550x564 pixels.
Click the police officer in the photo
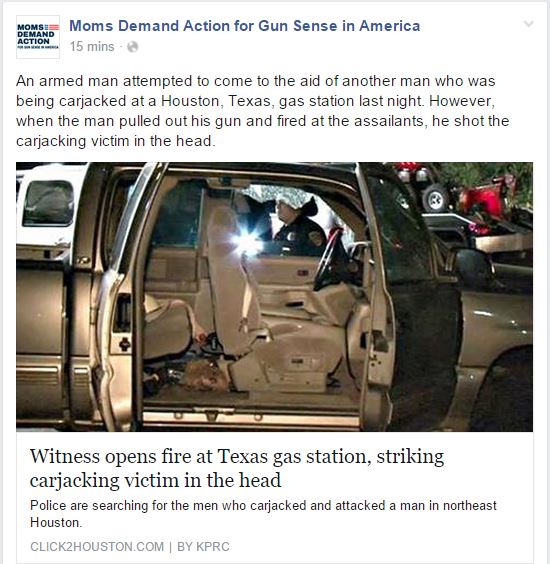click(x=299, y=227)
